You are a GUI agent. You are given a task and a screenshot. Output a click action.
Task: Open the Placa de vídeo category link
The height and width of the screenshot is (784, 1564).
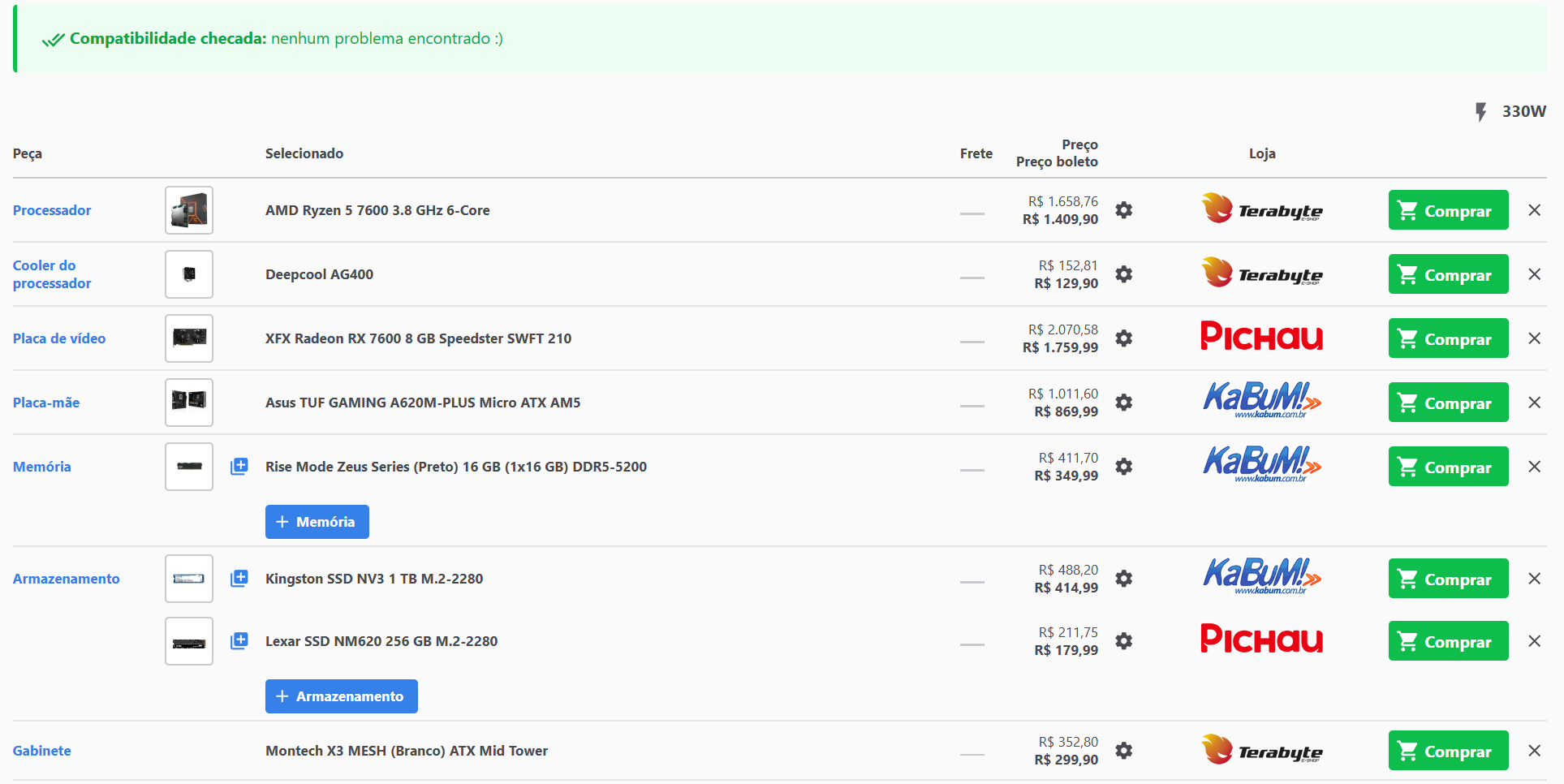59,338
